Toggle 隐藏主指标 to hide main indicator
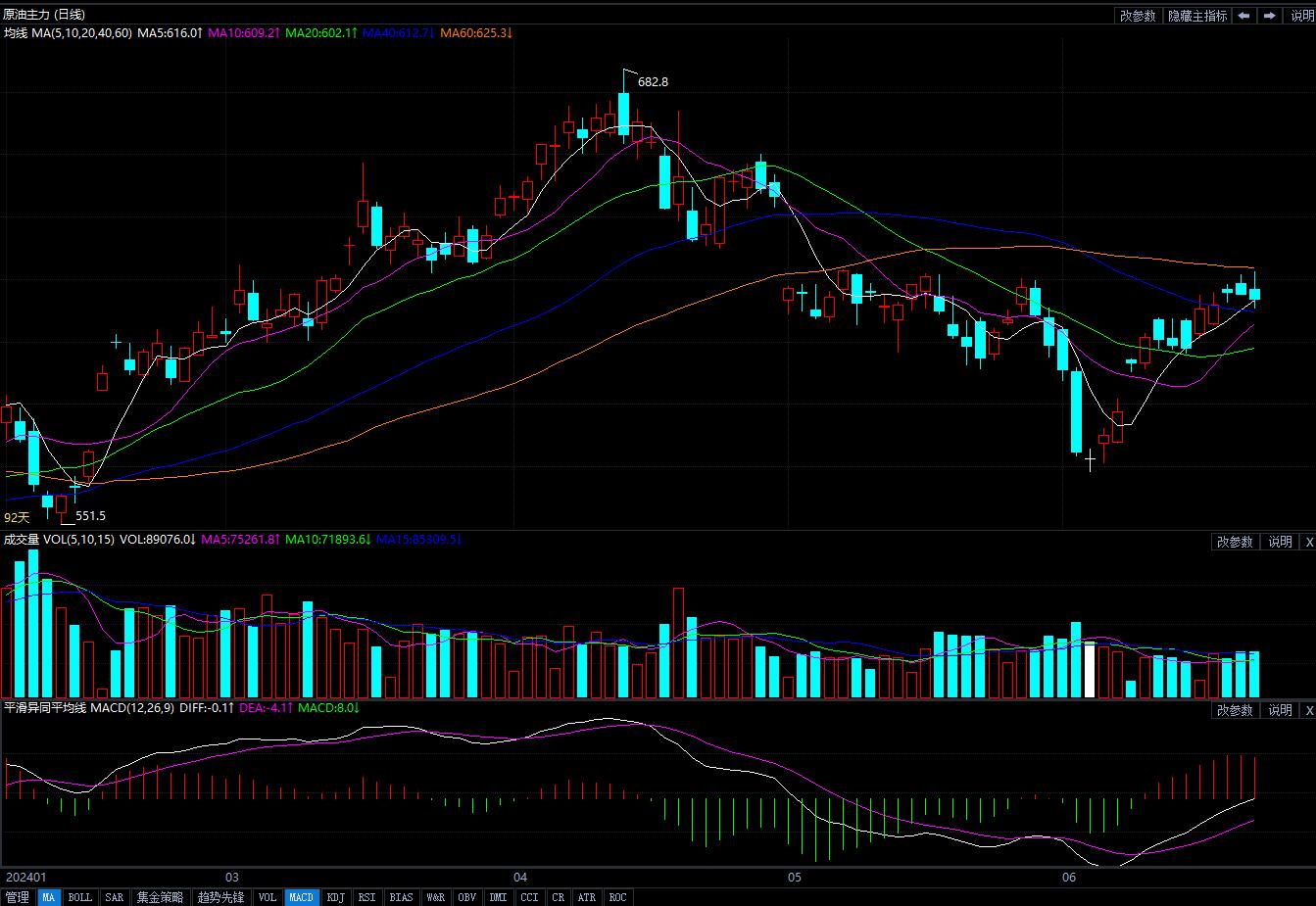This screenshot has width=1316, height=906. coord(1196,16)
